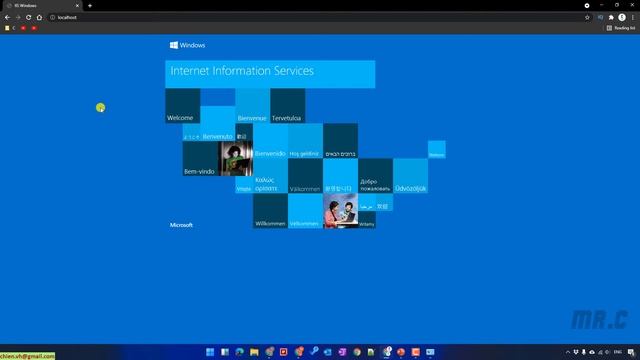Click the Välkommen tile

(x=305, y=176)
